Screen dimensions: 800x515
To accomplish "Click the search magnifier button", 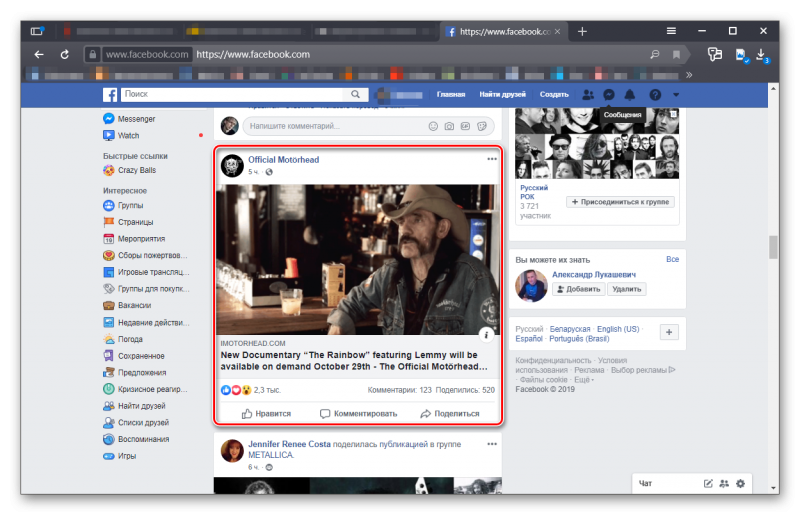I will click(x=355, y=94).
